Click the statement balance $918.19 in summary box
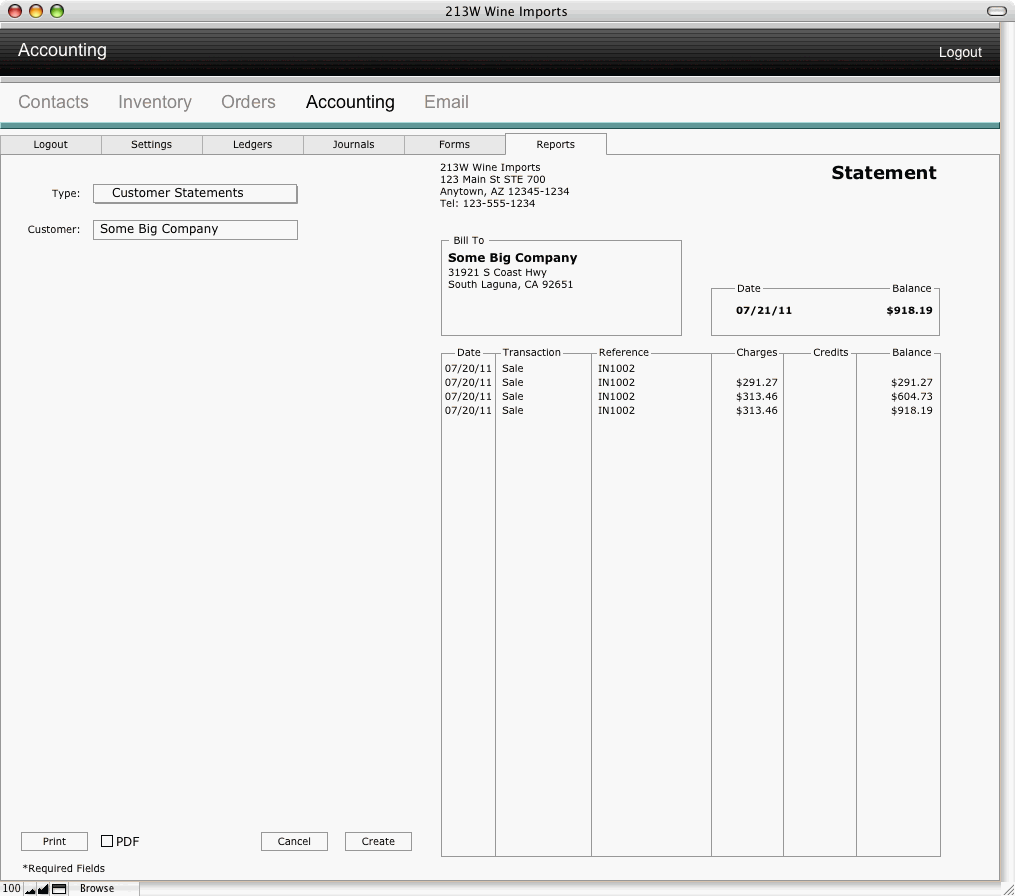This screenshot has height=896, width=1015. pos(909,310)
